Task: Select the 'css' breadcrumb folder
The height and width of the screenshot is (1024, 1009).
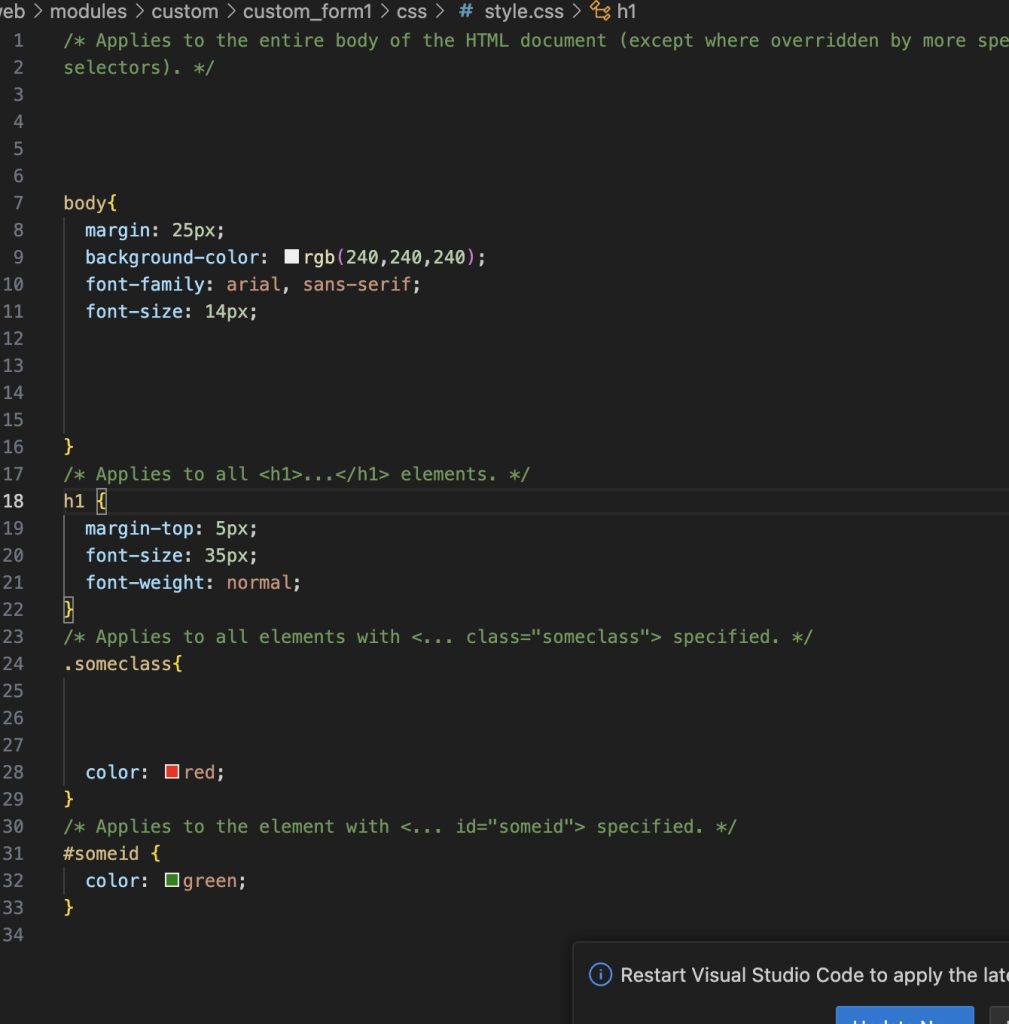Action: point(411,11)
